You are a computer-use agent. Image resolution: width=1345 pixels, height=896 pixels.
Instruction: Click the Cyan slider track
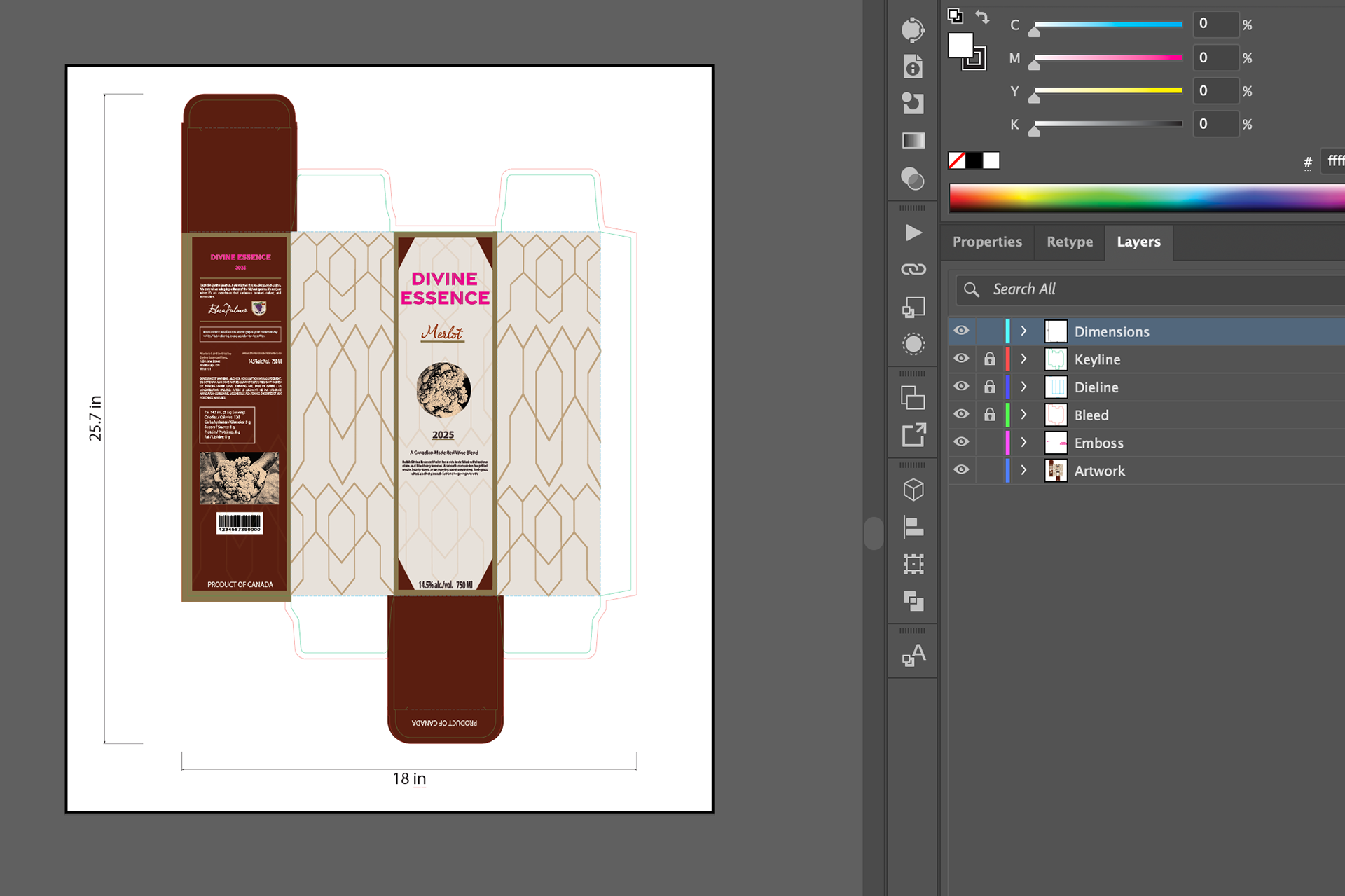click(1109, 24)
